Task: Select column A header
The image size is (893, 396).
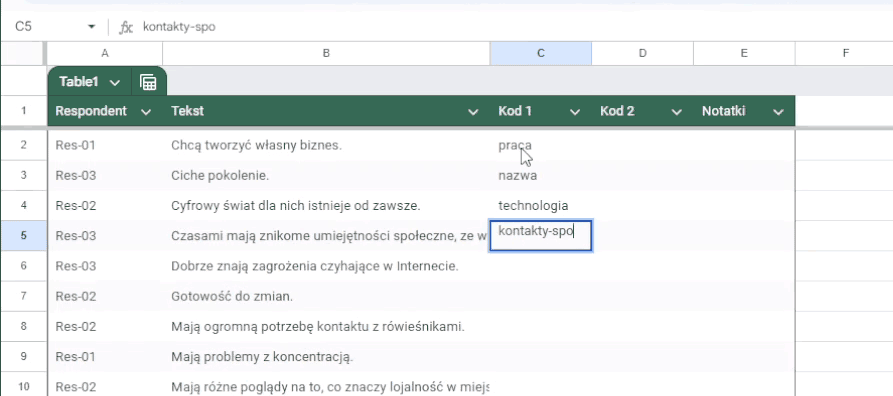Action: coord(105,53)
